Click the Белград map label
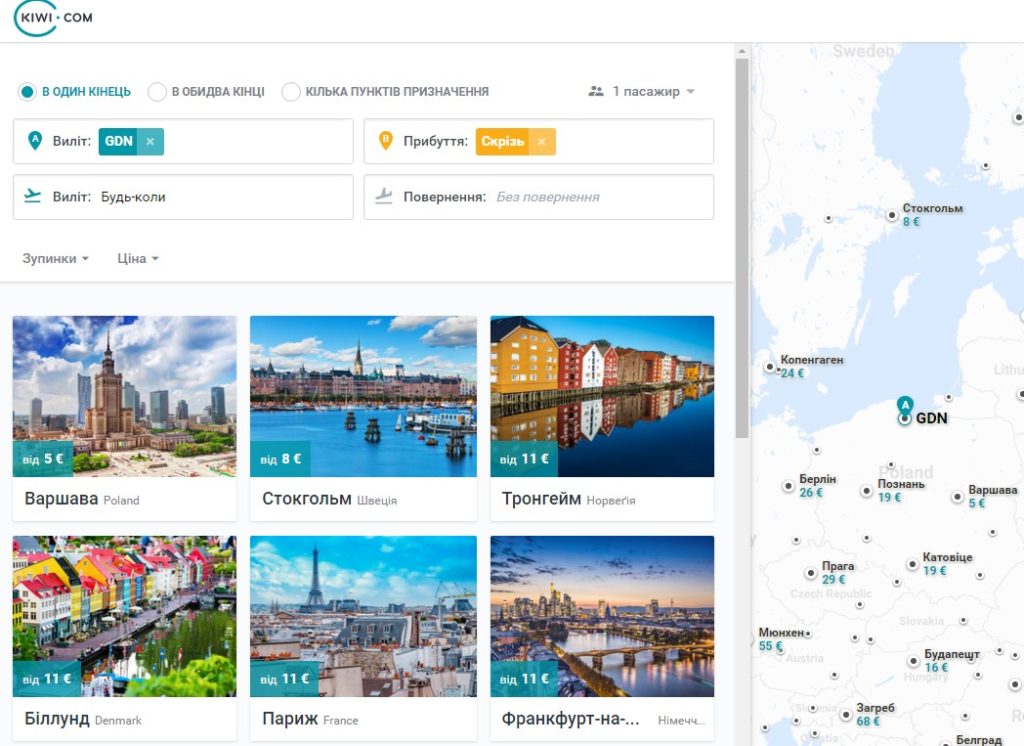1024x746 pixels. click(978, 739)
